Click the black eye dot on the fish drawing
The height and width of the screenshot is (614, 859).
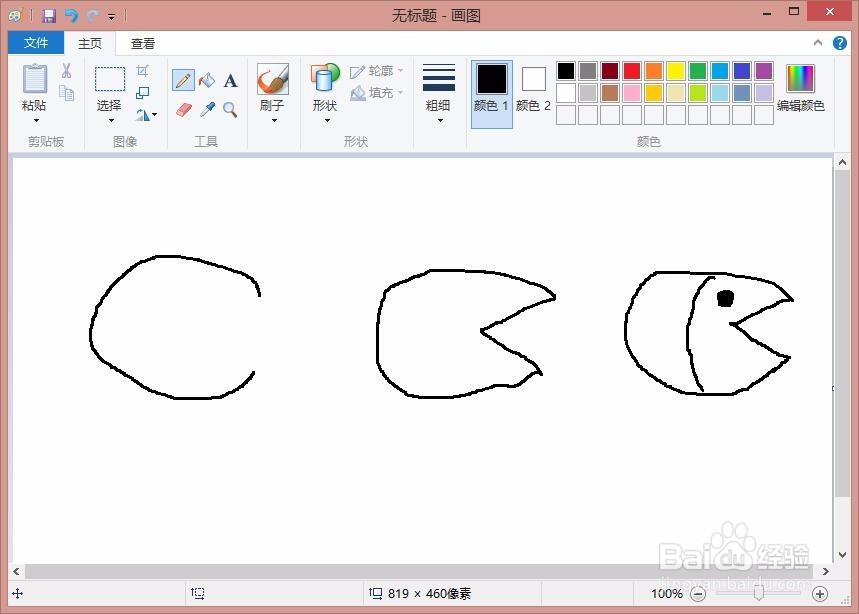pyautogui.click(x=725, y=299)
